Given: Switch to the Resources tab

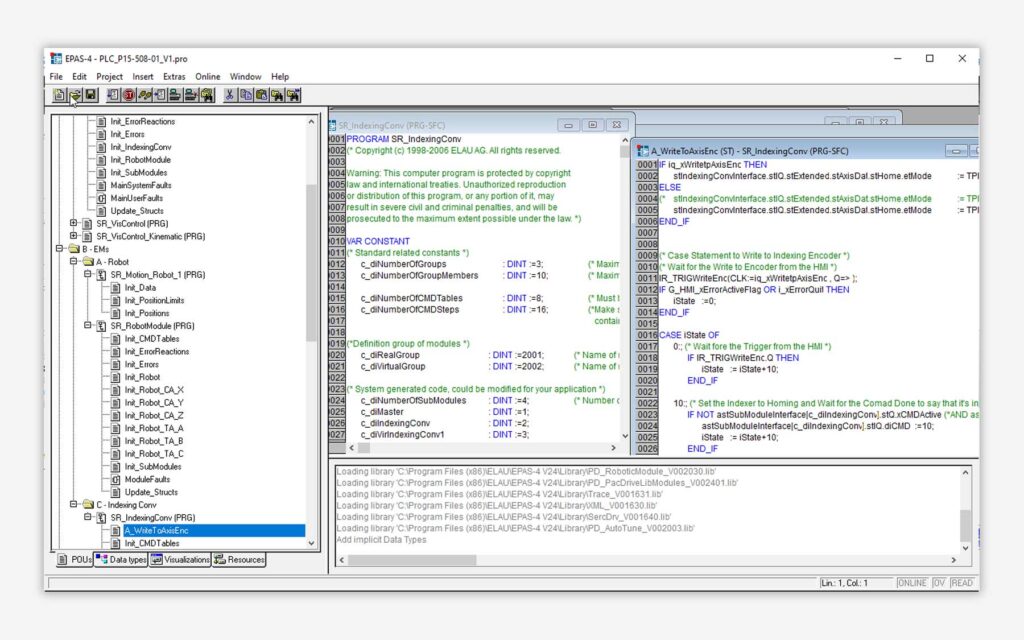Looking at the screenshot, I should 240,560.
